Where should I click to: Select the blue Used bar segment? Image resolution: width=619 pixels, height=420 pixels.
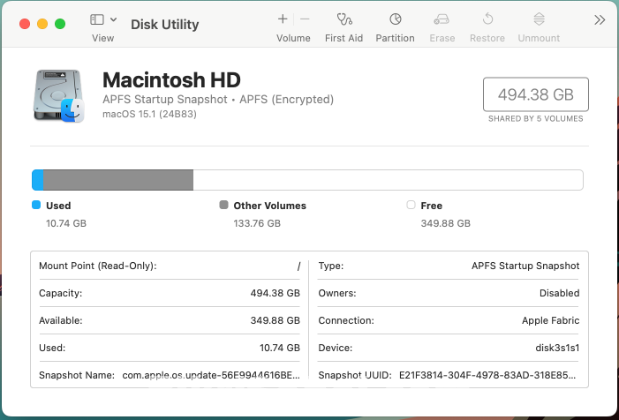click(x=38, y=180)
